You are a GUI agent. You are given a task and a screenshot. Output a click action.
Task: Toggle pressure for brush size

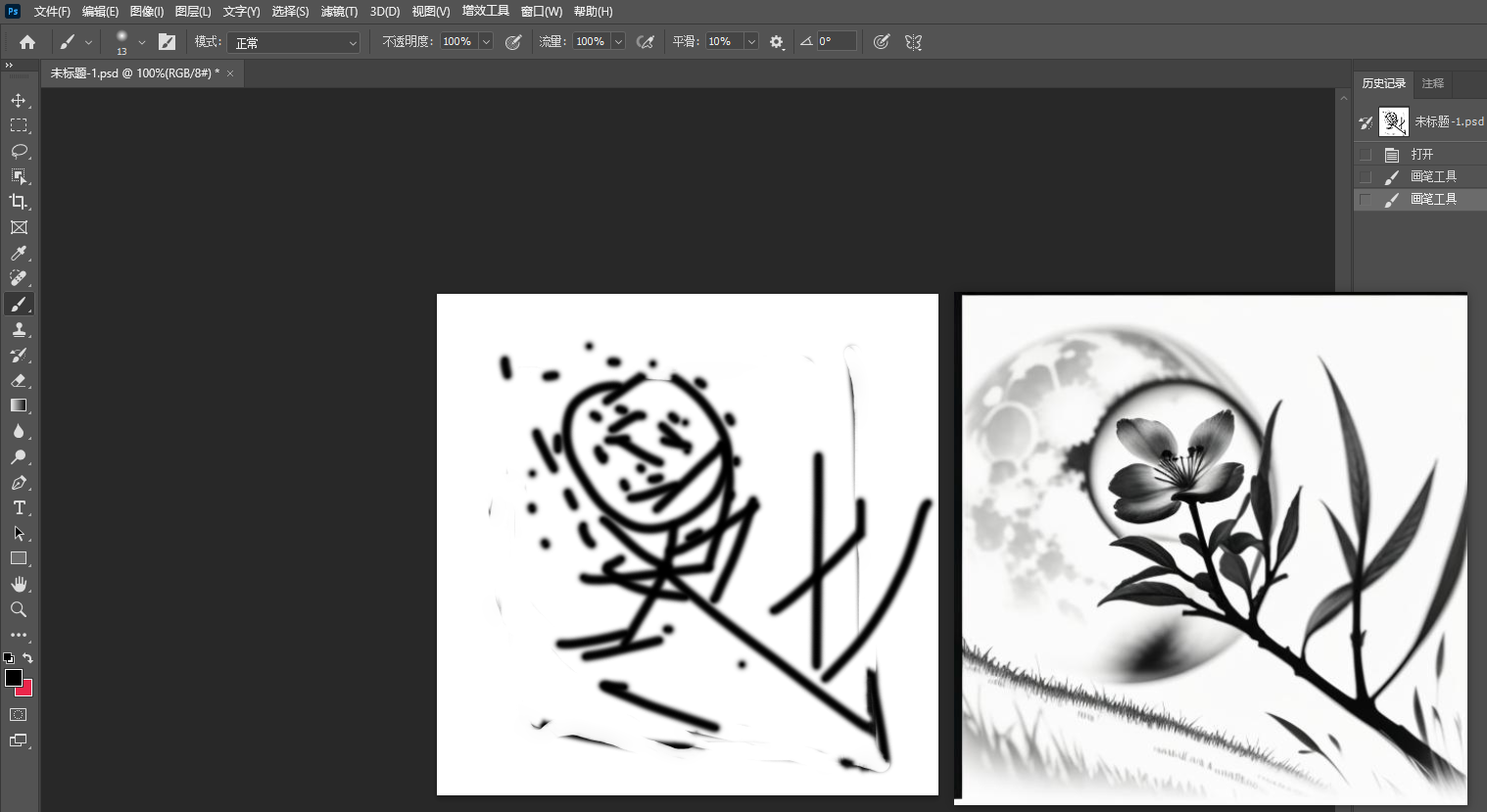(882, 42)
